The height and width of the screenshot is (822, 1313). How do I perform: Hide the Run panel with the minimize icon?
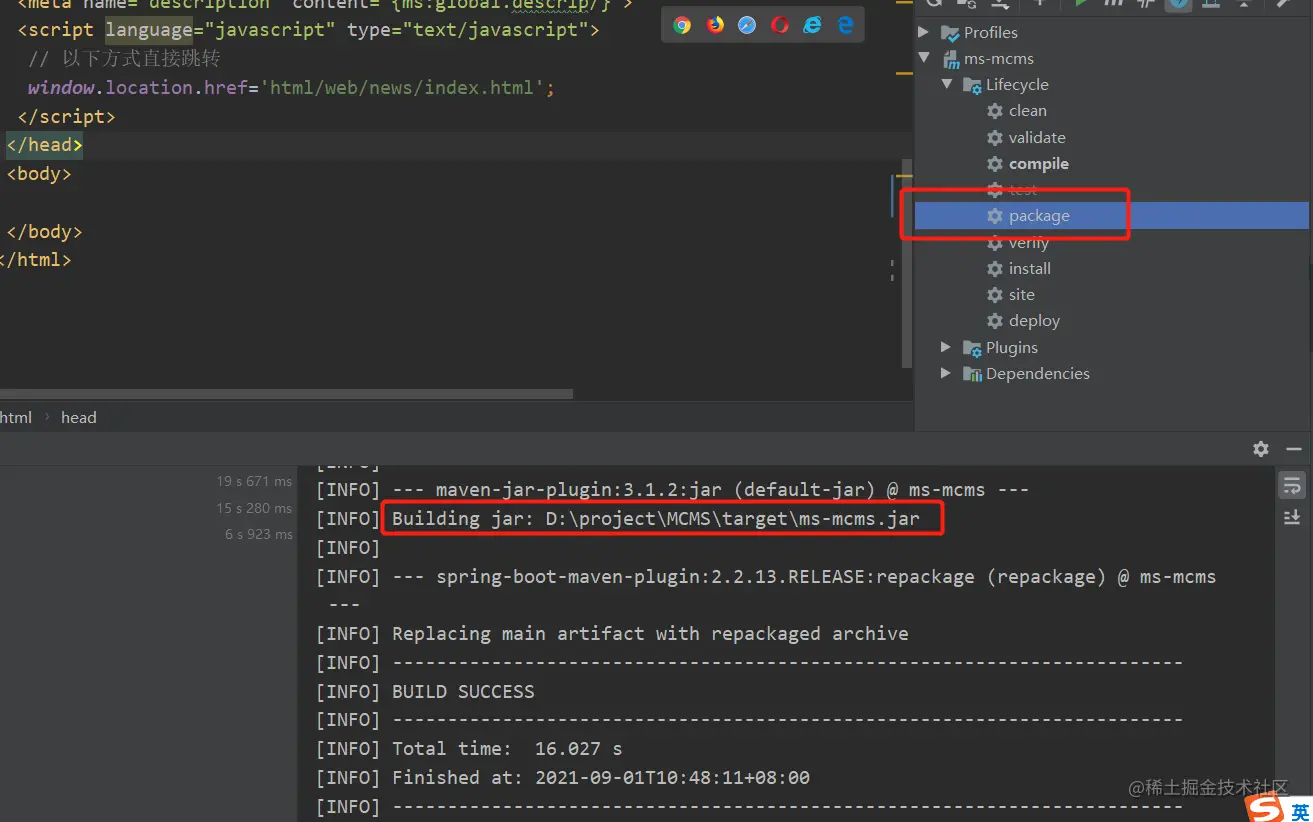click(x=1294, y=449)
